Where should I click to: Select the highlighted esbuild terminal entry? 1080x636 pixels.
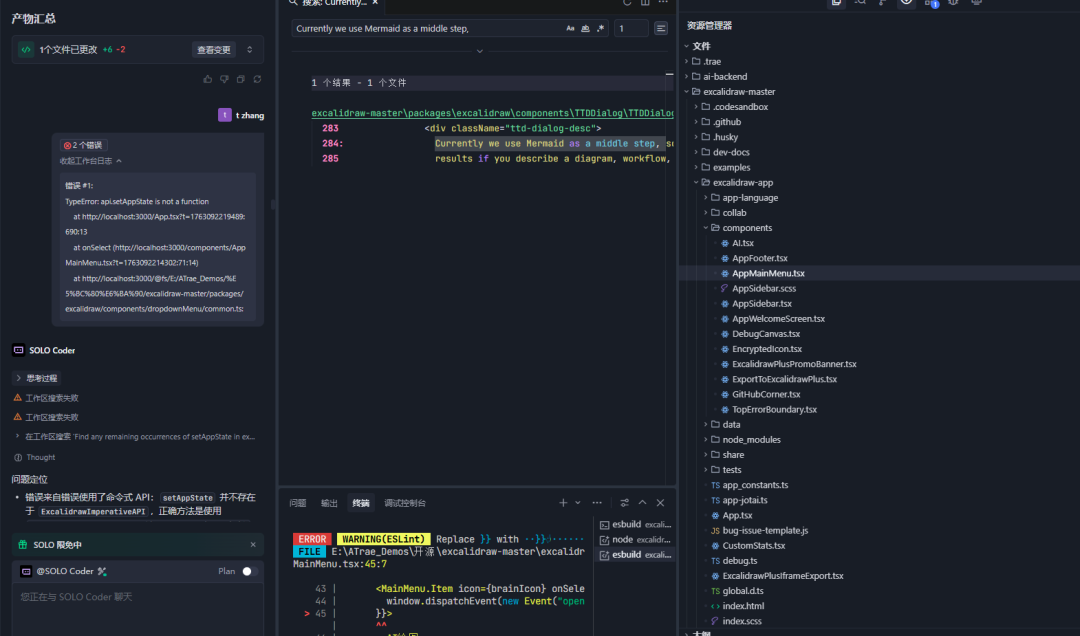point(635,555)
